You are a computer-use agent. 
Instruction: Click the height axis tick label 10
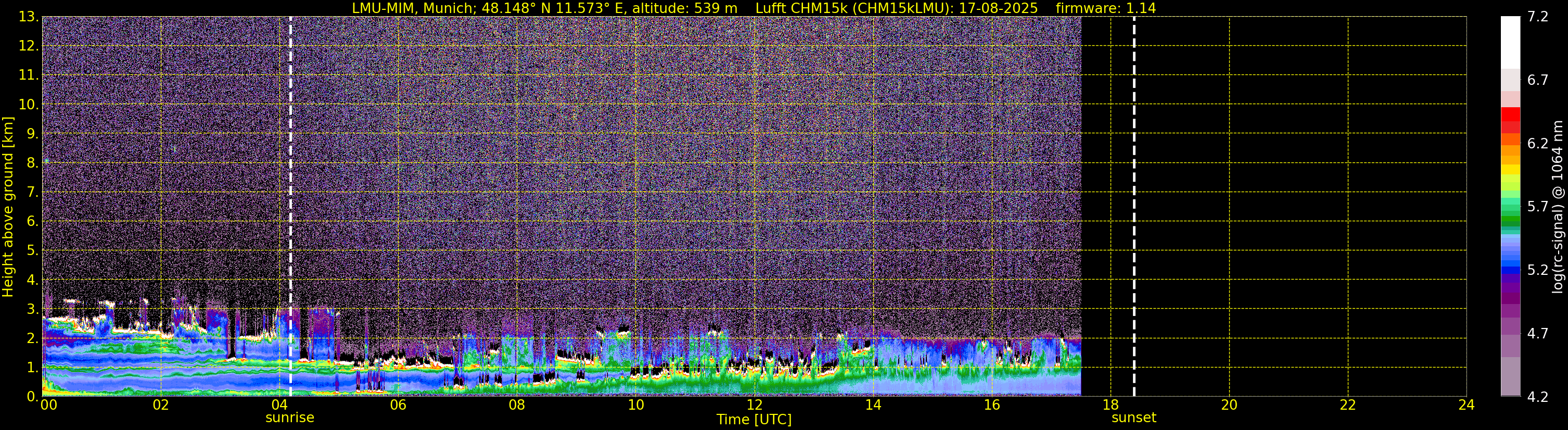(x=29, y=104)
